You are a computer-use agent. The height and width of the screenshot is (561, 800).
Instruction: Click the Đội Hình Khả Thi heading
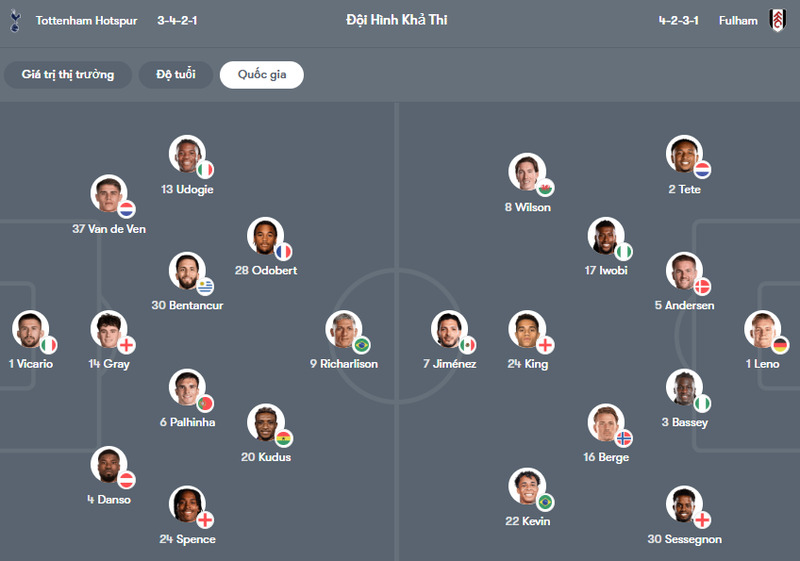[x=397, y=21]
